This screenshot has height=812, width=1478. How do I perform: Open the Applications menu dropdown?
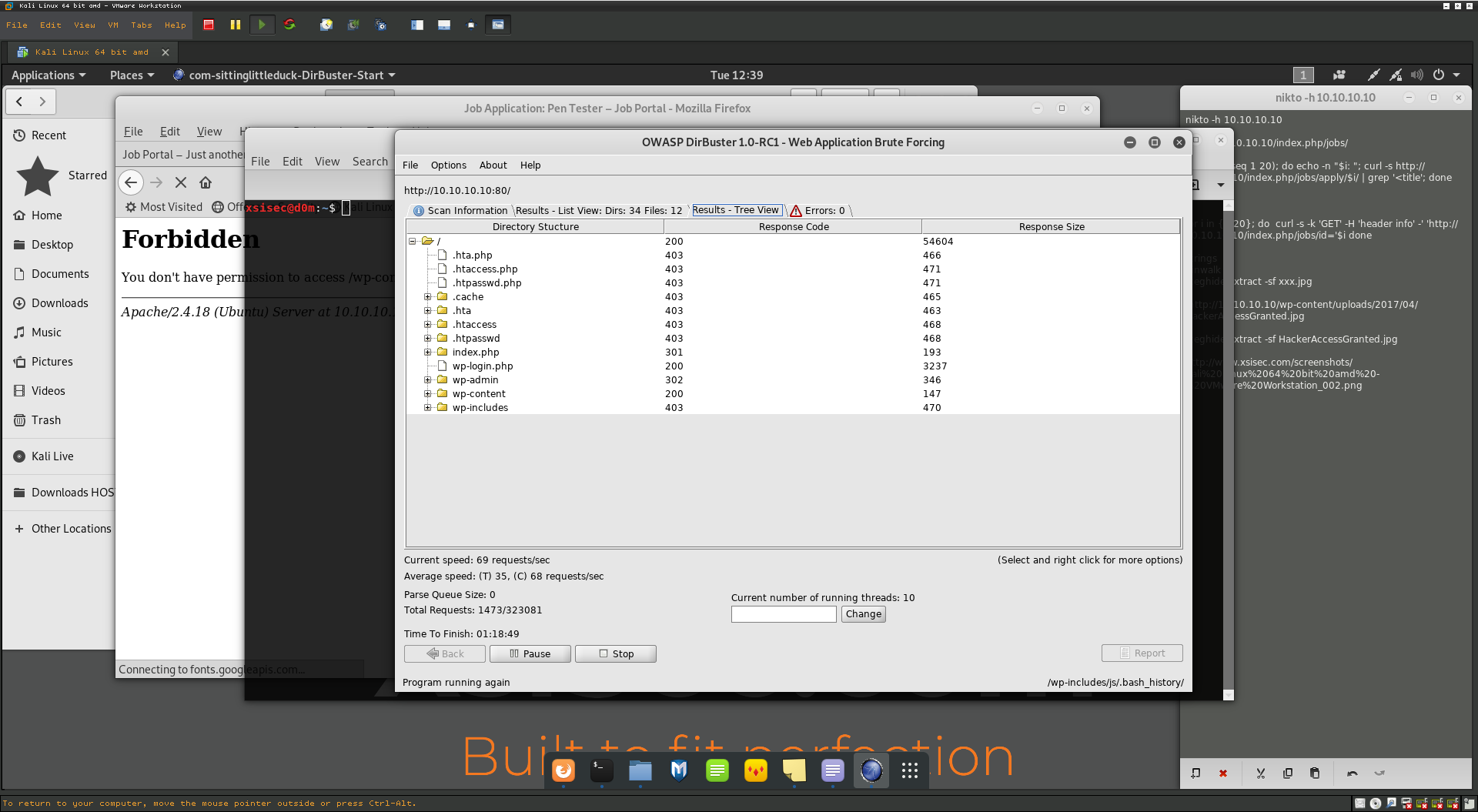tap(48, 75)
